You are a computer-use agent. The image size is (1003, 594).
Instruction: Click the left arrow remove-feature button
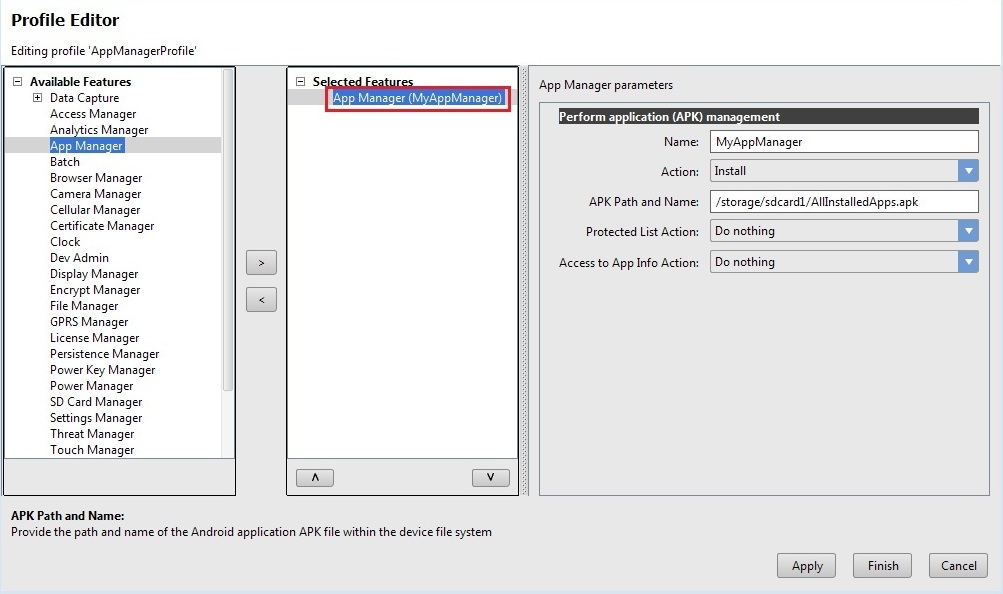pos(261,300)
